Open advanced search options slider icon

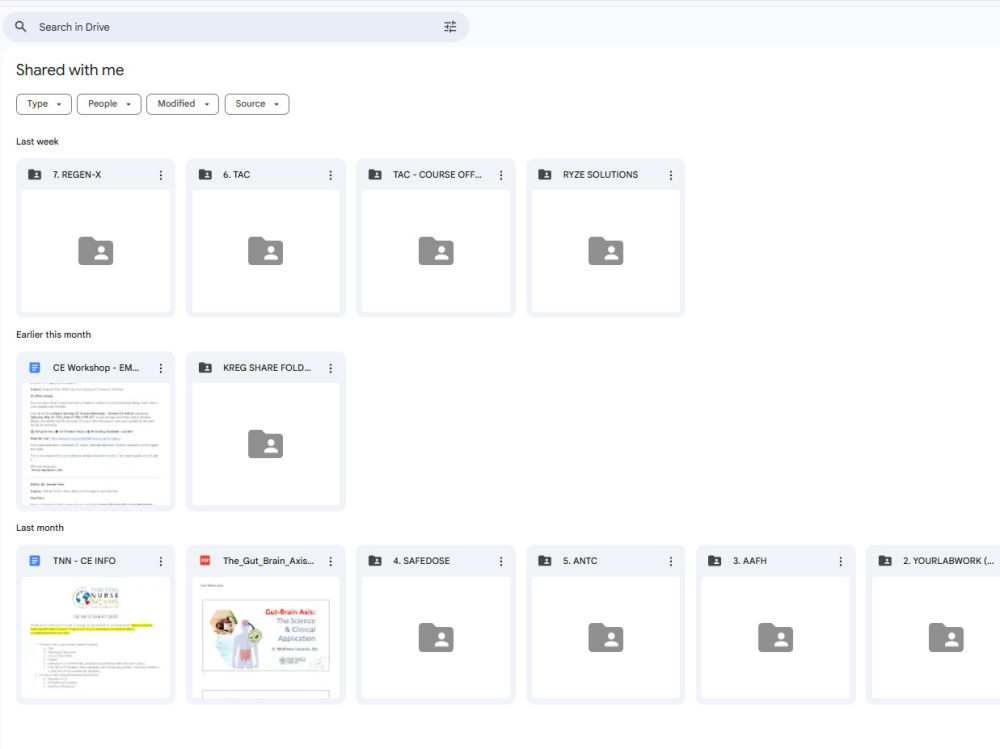(x=450, y=27)
